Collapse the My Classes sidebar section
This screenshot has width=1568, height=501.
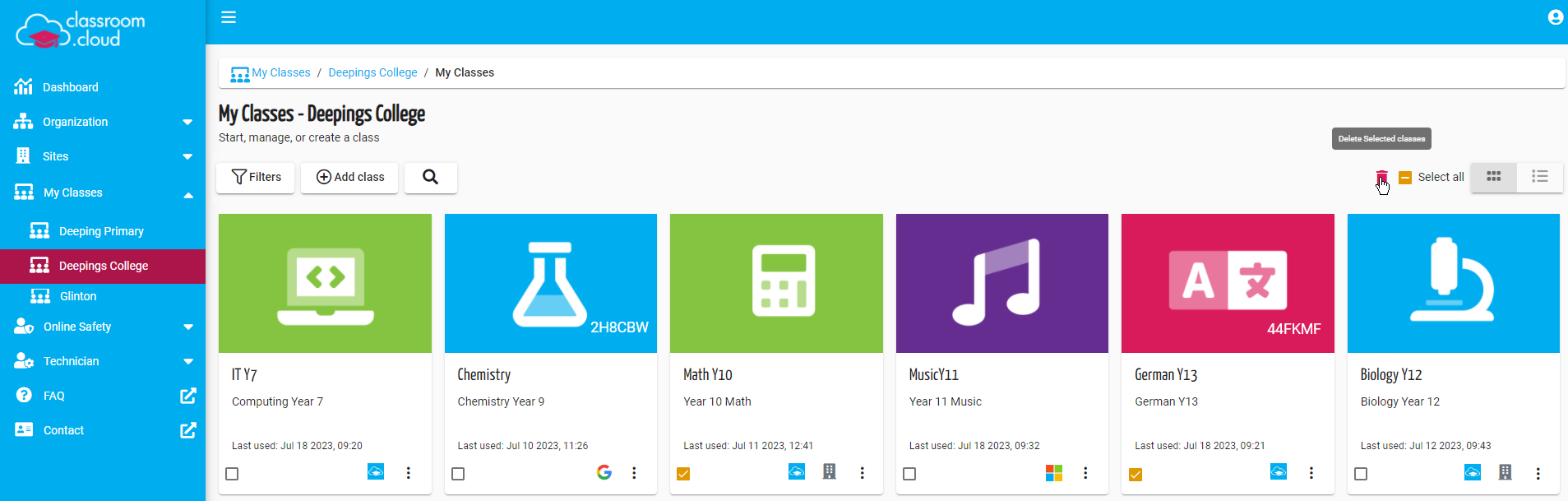click(187, 193)
